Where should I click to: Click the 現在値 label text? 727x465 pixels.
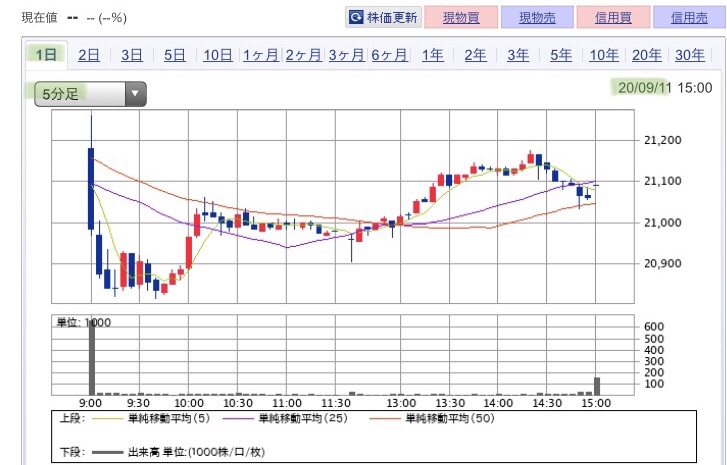tap(39, 18)
